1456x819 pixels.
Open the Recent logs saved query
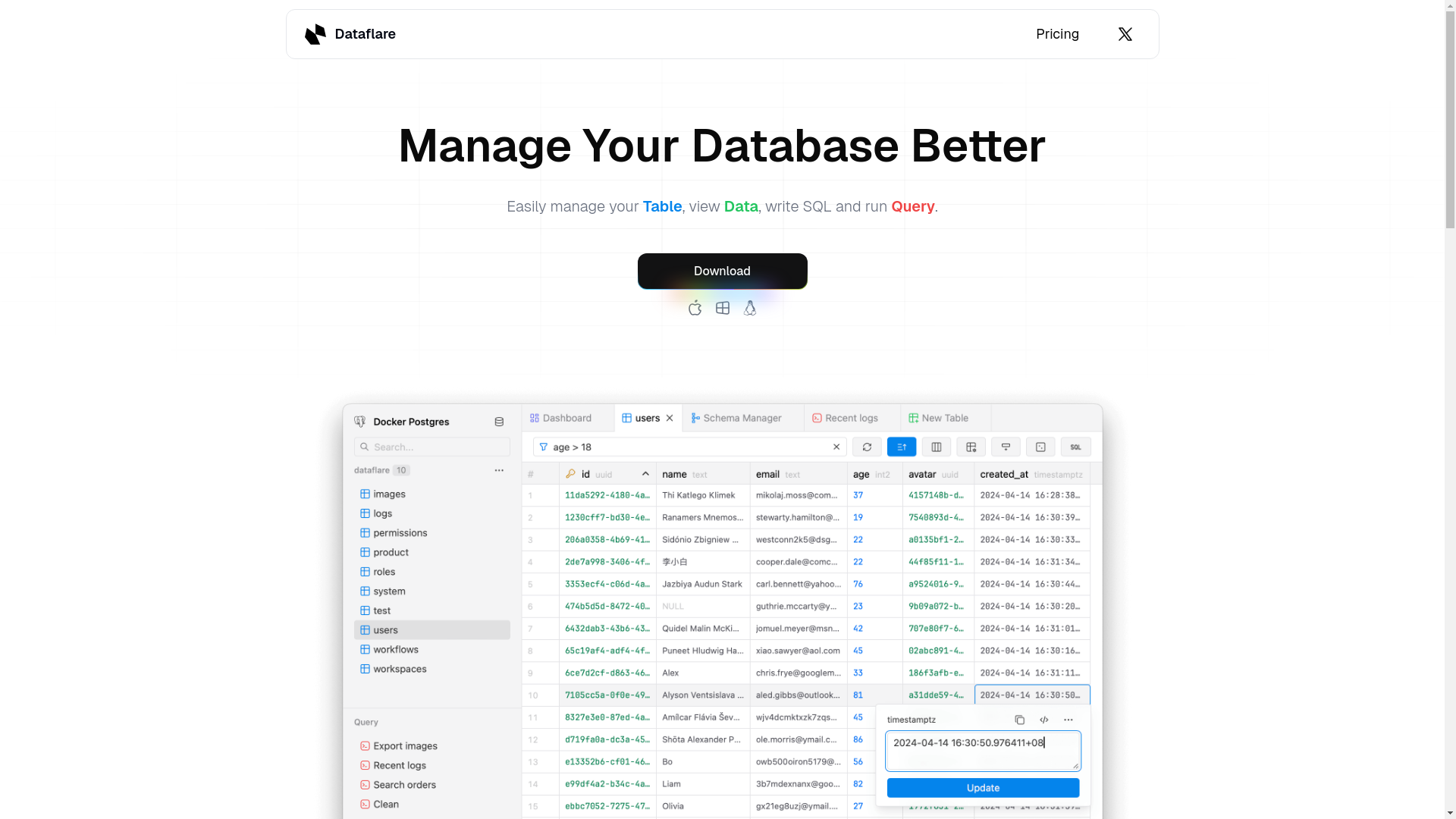(x=431, y=766)
